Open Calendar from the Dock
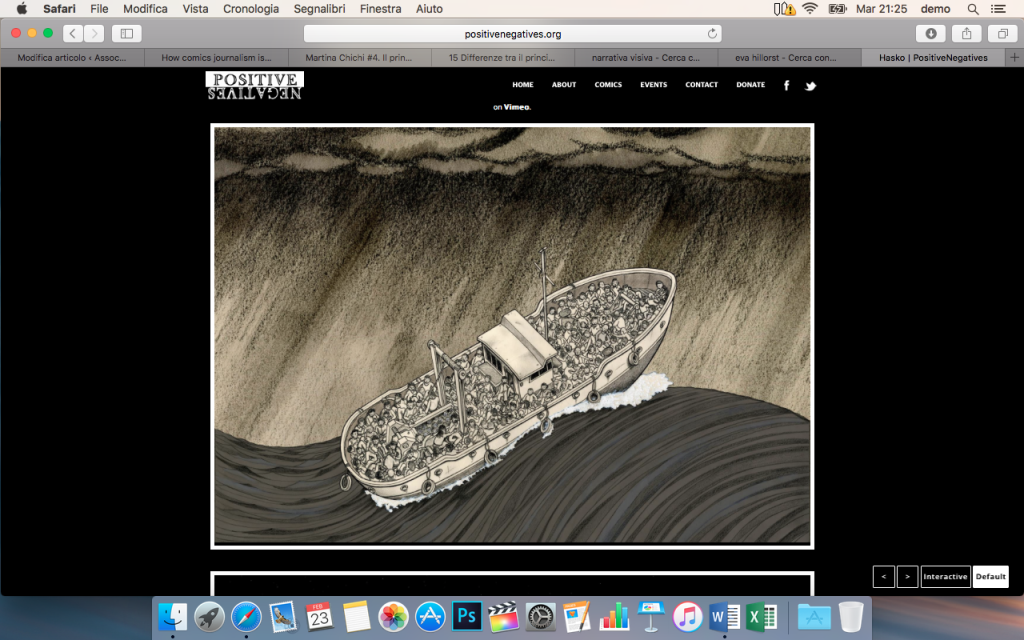Screen dimensions: 1024x640 (319, 616)
